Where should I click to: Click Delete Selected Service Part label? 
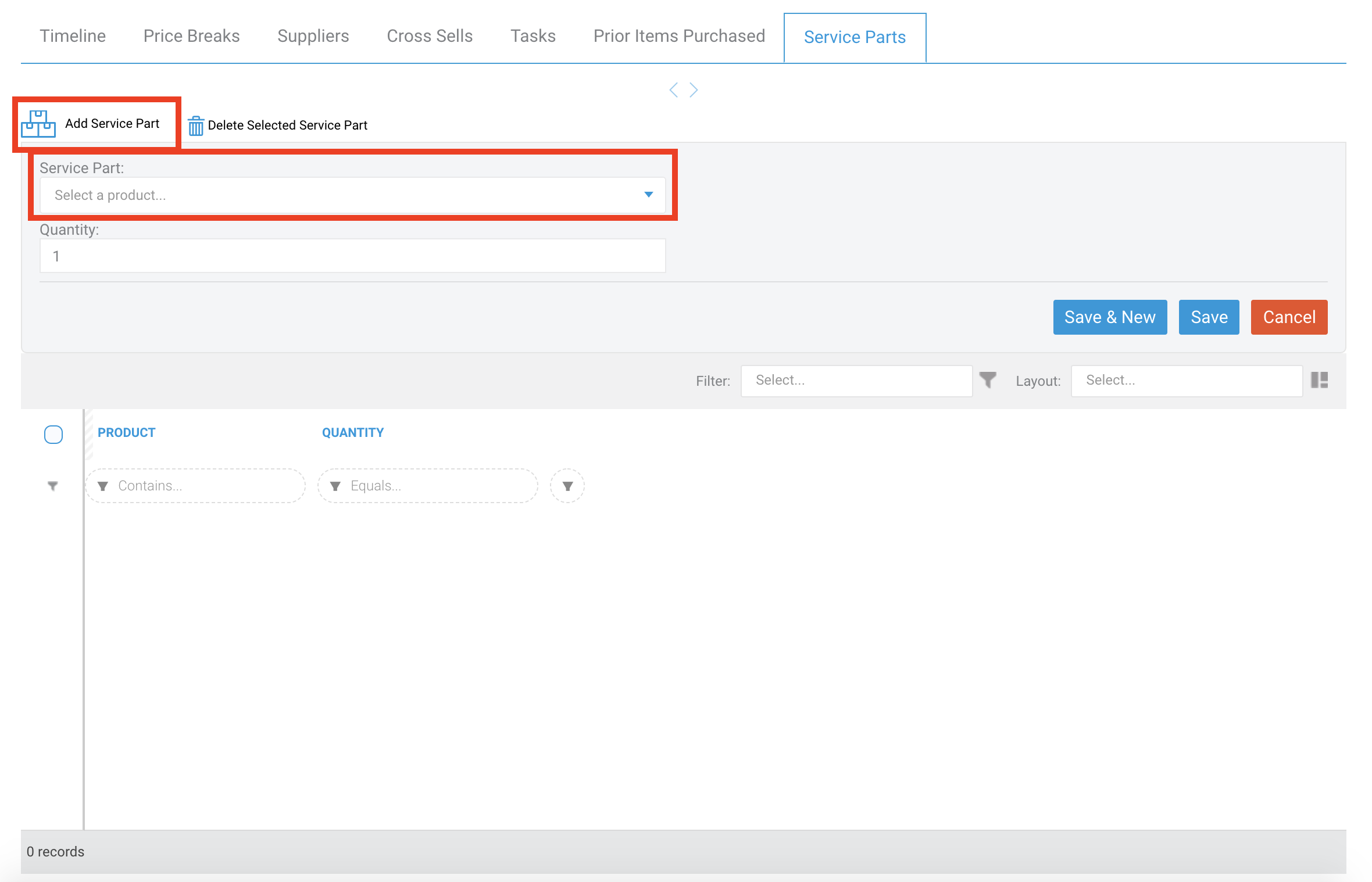288,126
